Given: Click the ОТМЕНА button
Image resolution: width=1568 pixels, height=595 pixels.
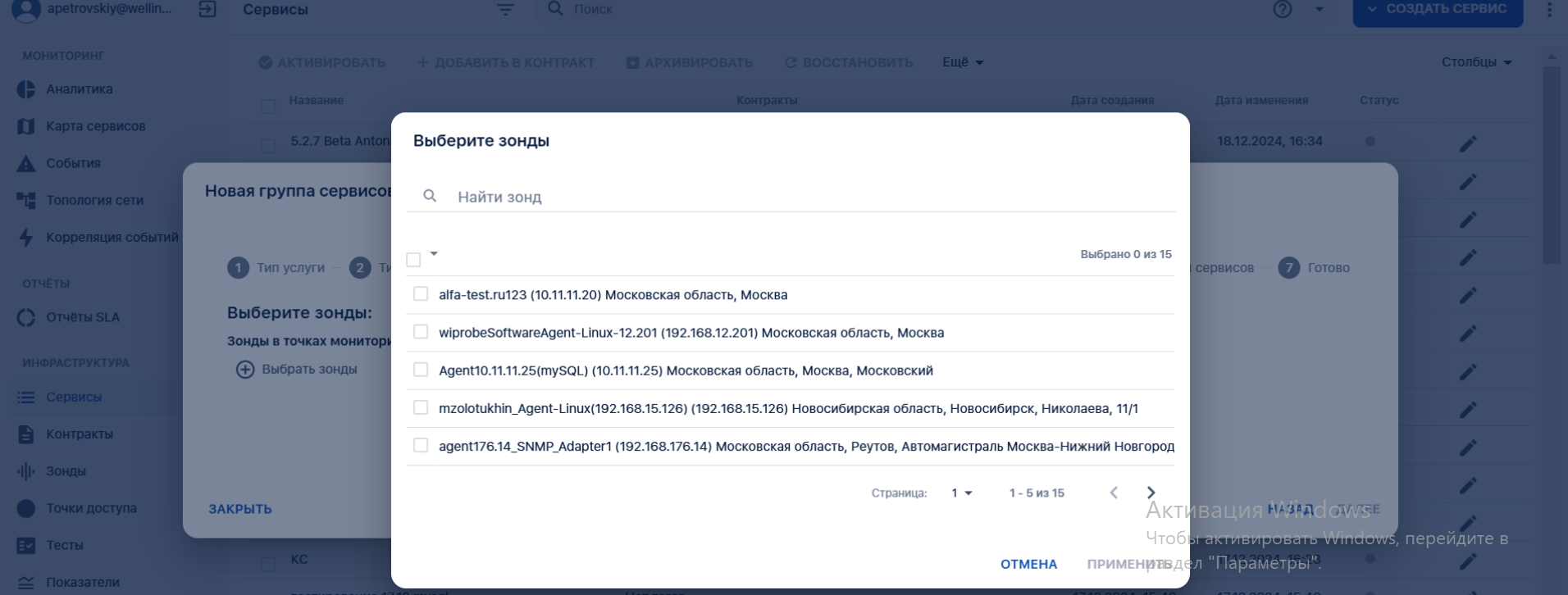Looking at the screenshot, I should [1028, 564].
